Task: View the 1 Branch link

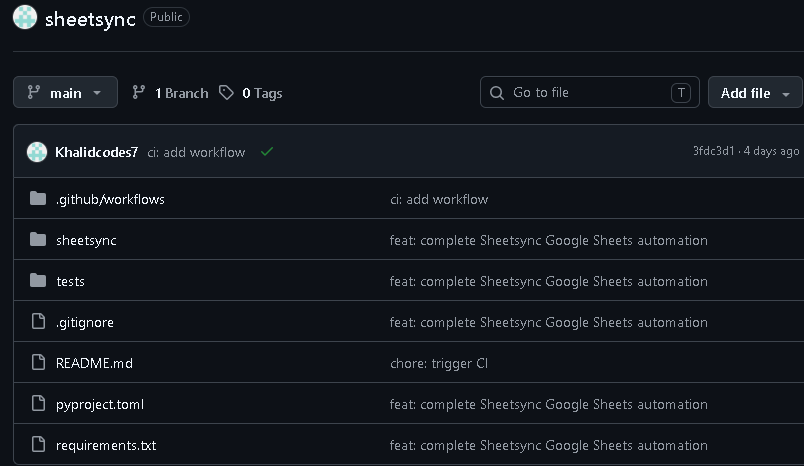Action: [182, 93]
